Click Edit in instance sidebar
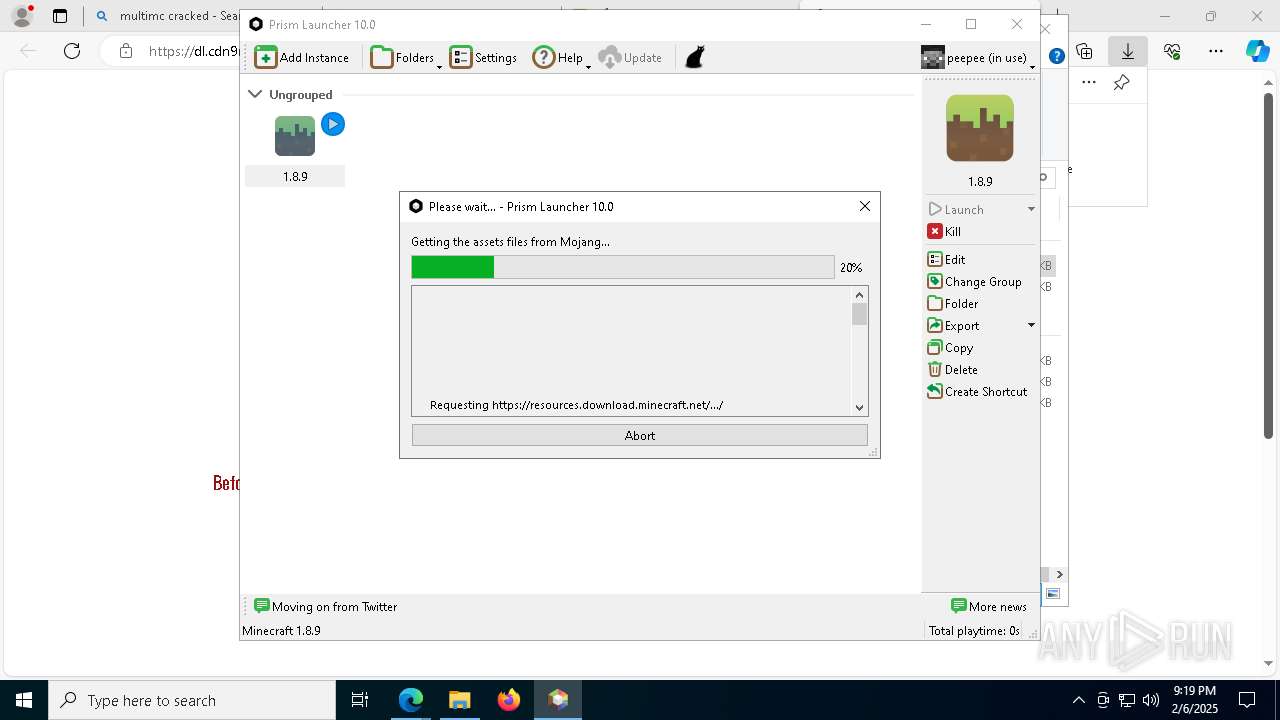 pyautogui.click(x=947, y=259)
